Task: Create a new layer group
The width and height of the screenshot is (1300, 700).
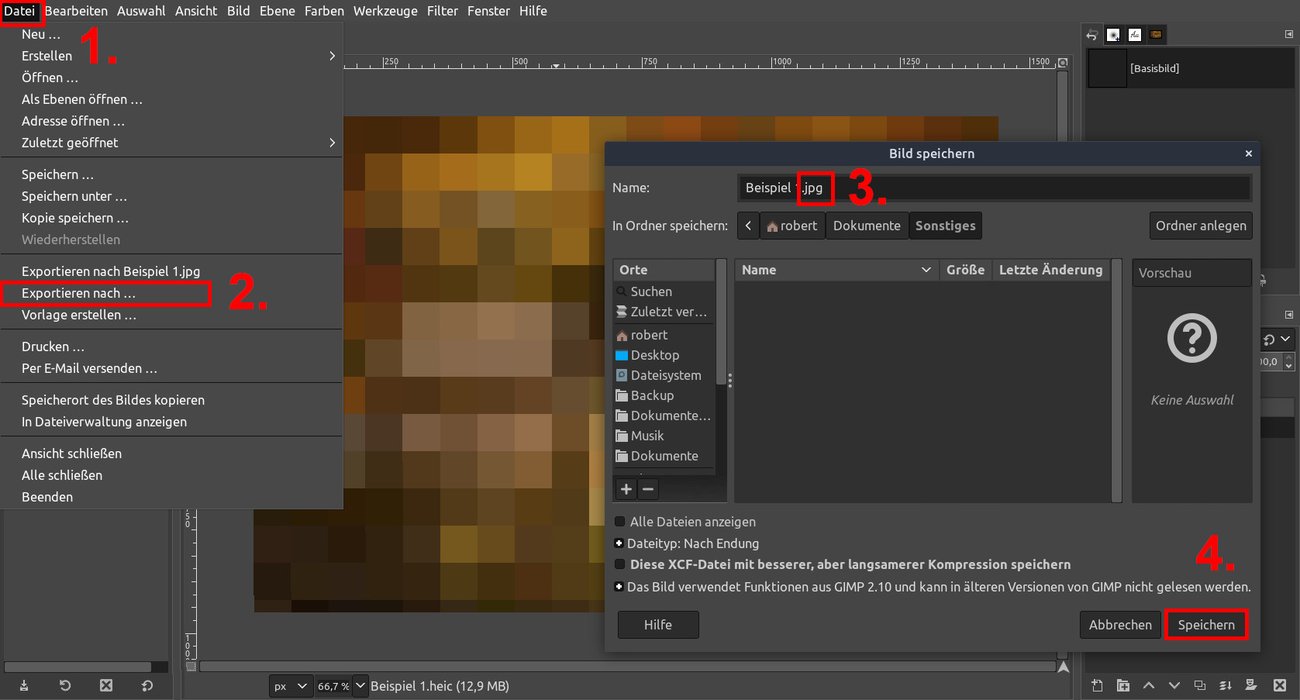Action: (1123, 685)
